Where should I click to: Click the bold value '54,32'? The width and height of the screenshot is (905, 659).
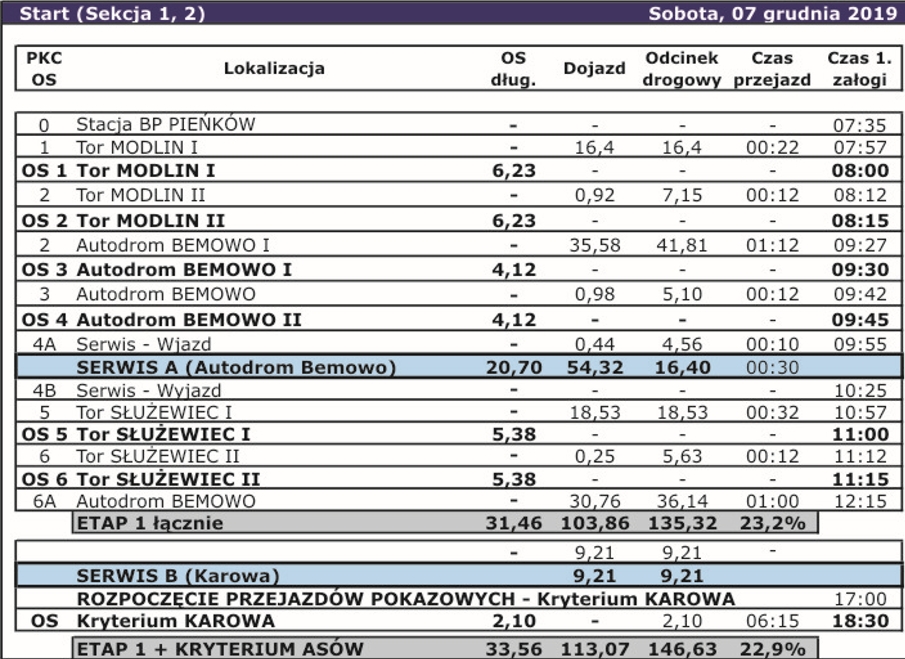click(594, 367)
